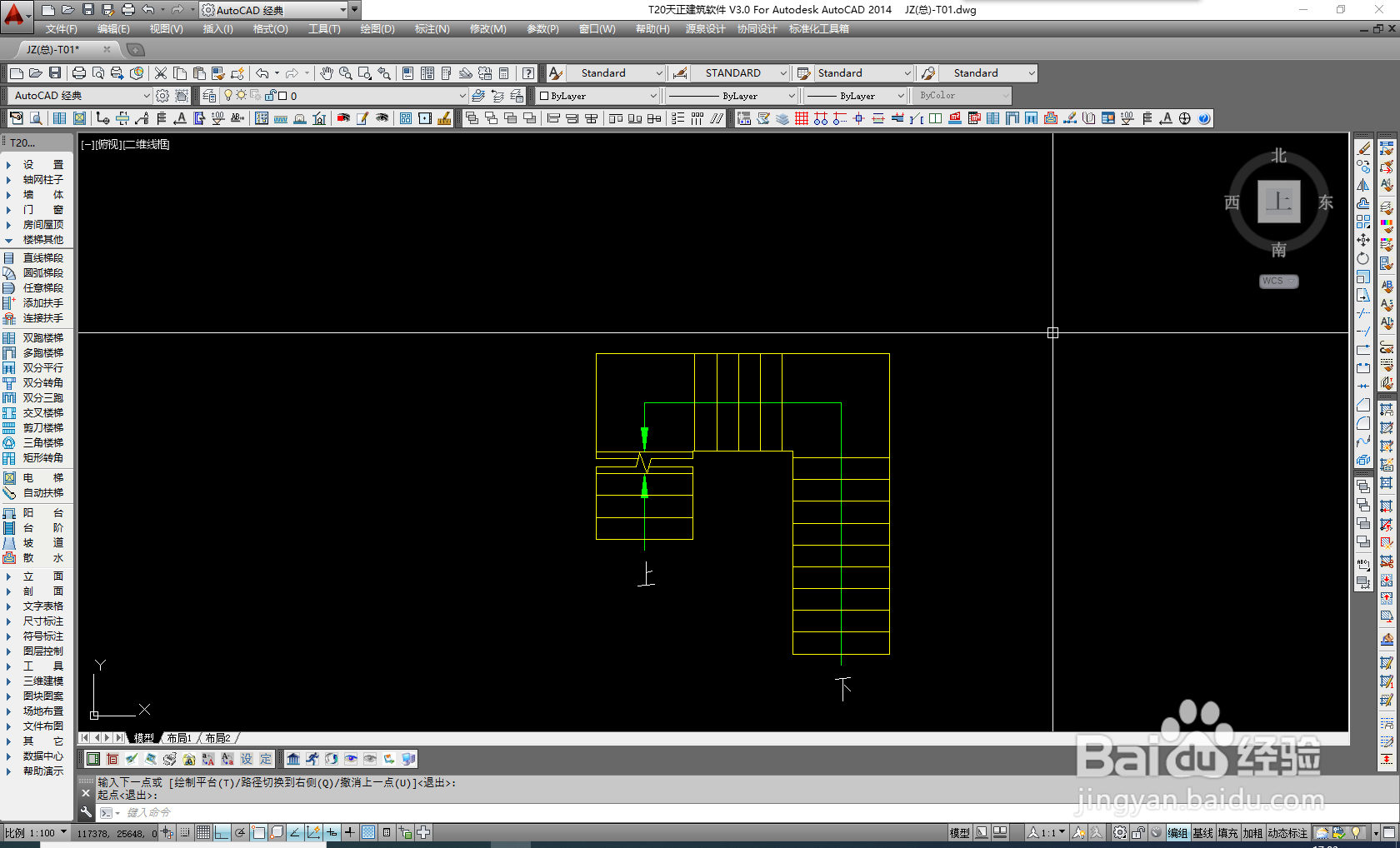Screen dimensions: 1400x848
Task: Click the red grid axis icon in toolbar
Action: tap(802, 118)
